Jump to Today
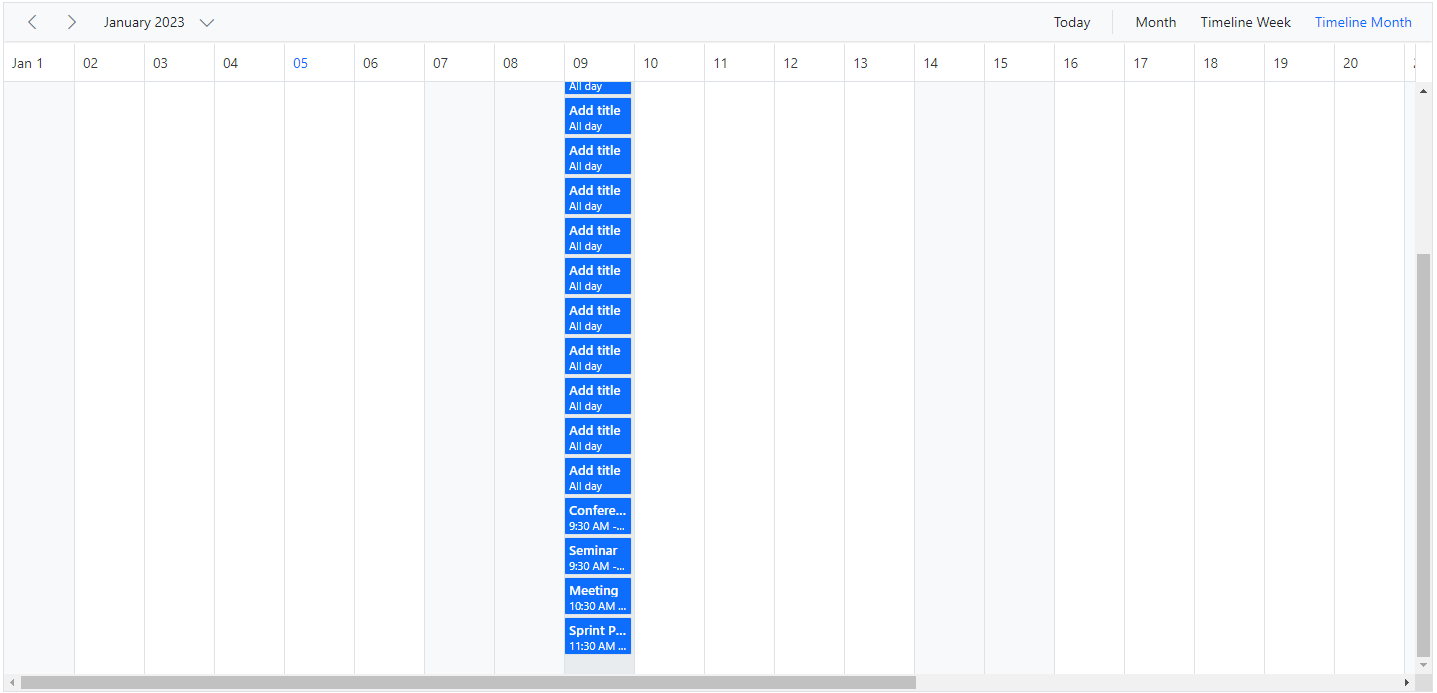This screenshot has height=693, width=1437. 1072,22
